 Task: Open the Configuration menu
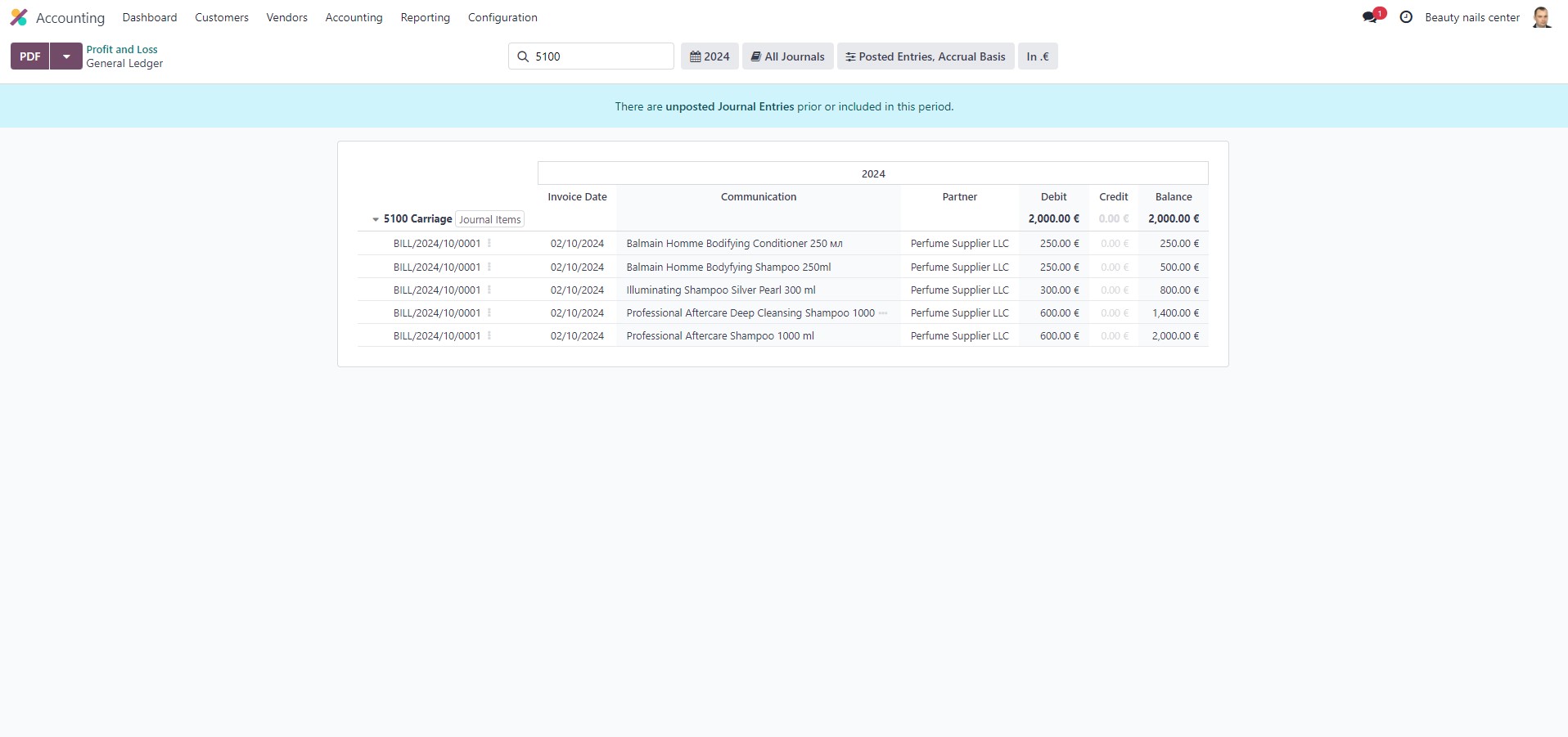[x=502, y=17]
